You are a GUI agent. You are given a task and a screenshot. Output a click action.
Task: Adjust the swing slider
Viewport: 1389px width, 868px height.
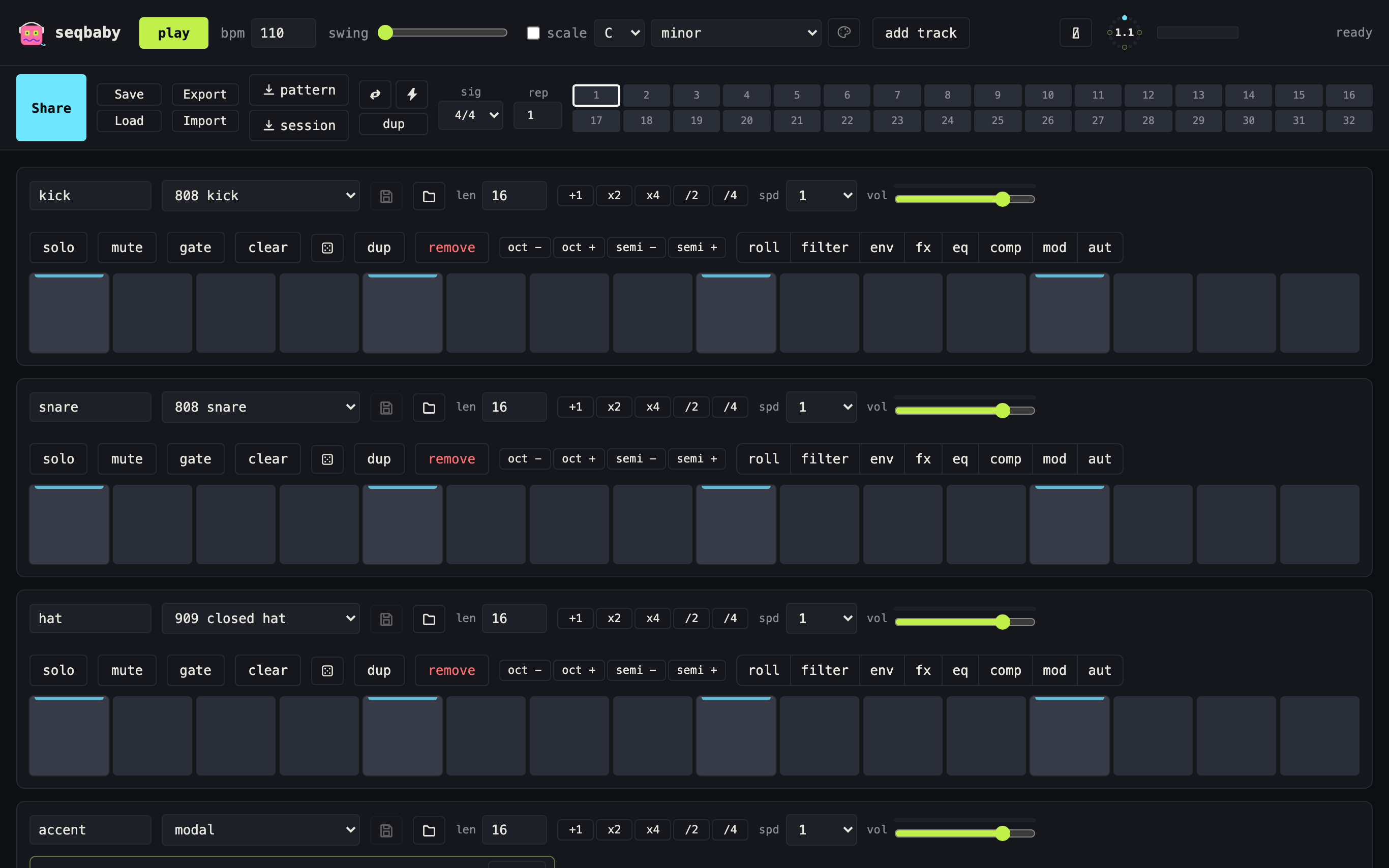(x=442, y=33)
